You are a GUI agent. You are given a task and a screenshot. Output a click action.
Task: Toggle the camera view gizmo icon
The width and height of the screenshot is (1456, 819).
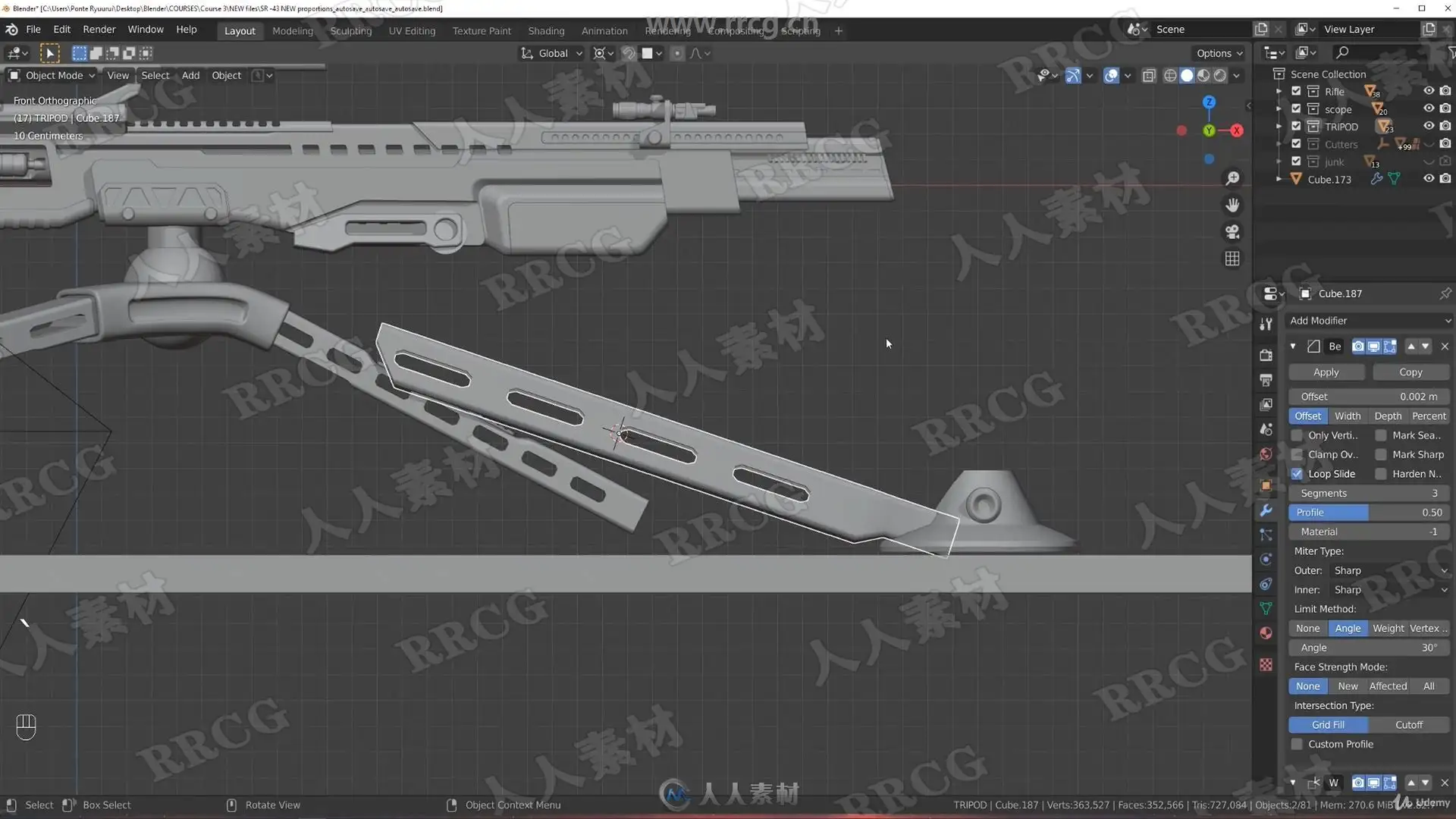click(1232, 232)
